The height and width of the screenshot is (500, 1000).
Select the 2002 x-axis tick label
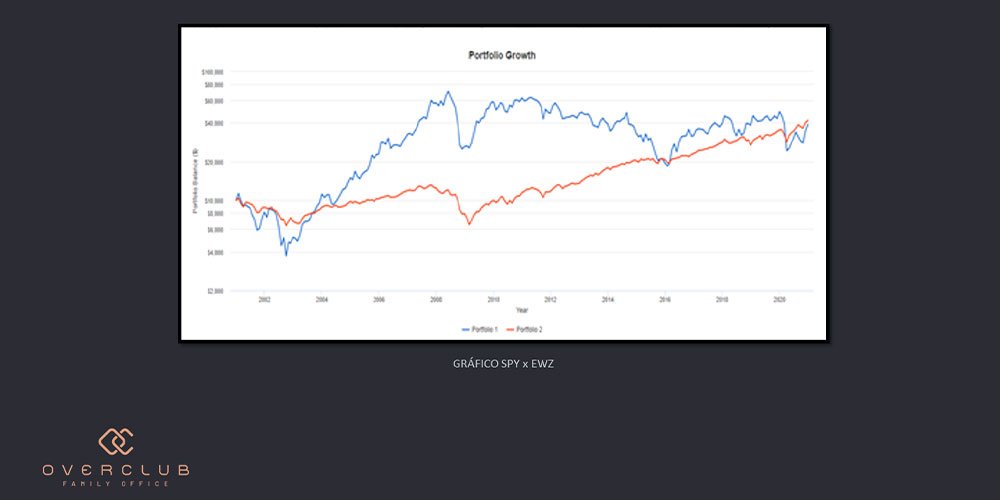(x=264, y=299)
